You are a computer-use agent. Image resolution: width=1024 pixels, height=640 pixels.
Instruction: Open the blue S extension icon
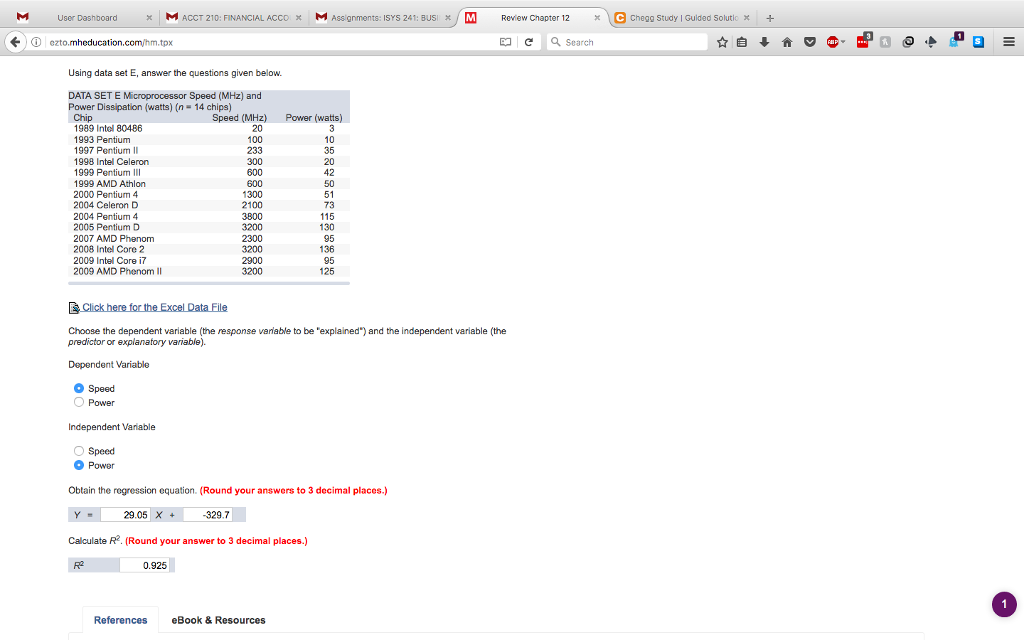(x=978, y=41)
